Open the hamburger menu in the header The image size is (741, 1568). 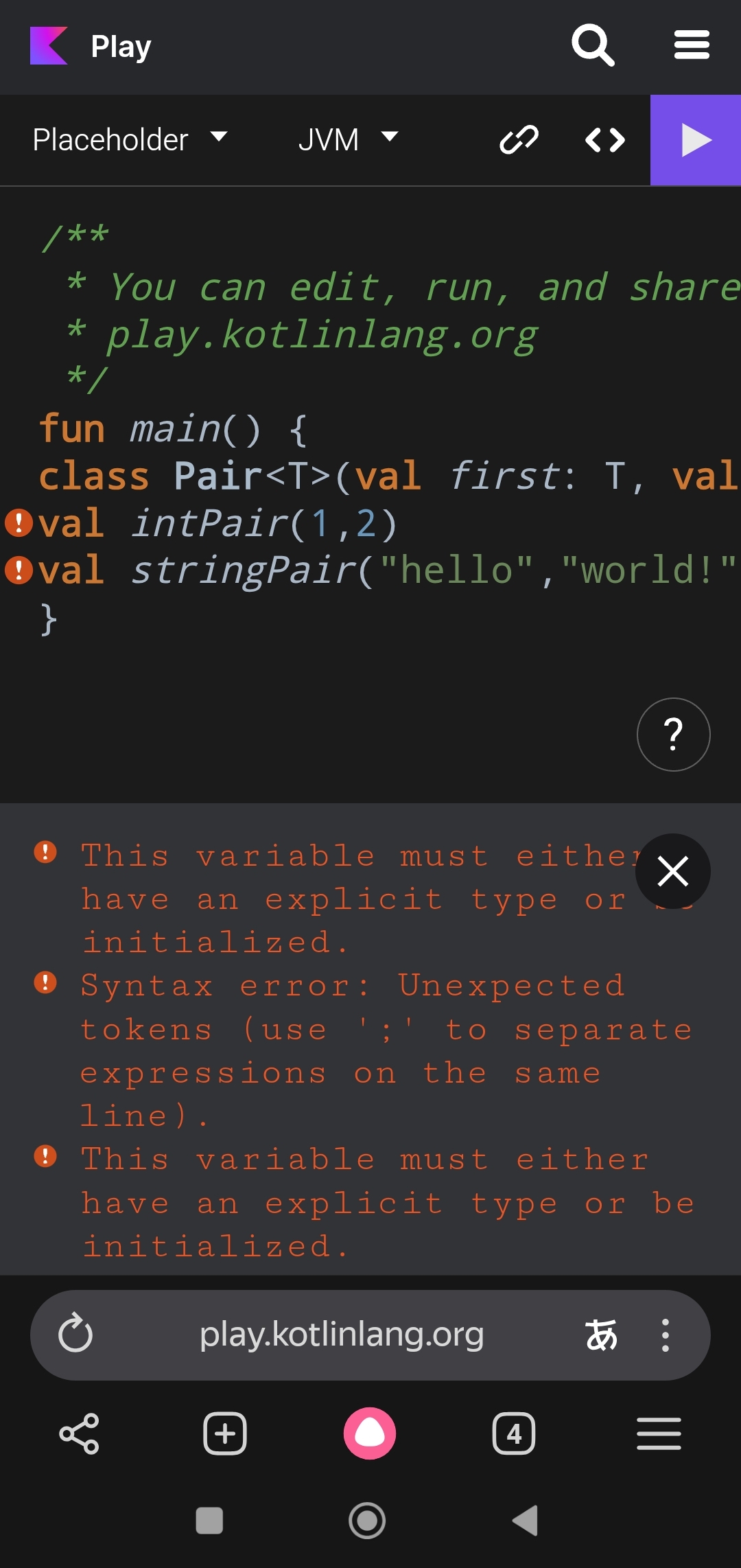point(692,45)
